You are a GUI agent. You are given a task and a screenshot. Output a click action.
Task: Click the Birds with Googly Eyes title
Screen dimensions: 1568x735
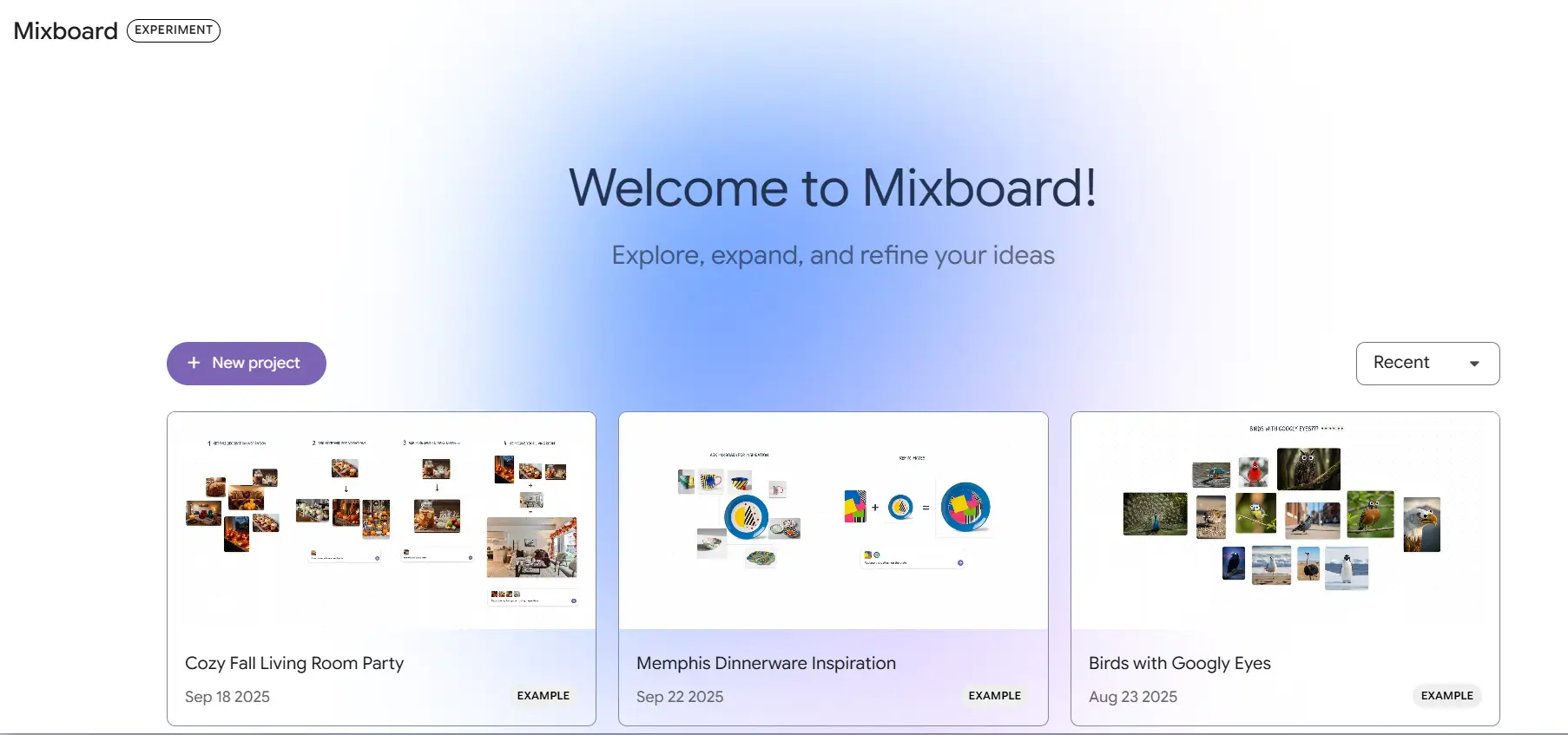click(1179, 663)
